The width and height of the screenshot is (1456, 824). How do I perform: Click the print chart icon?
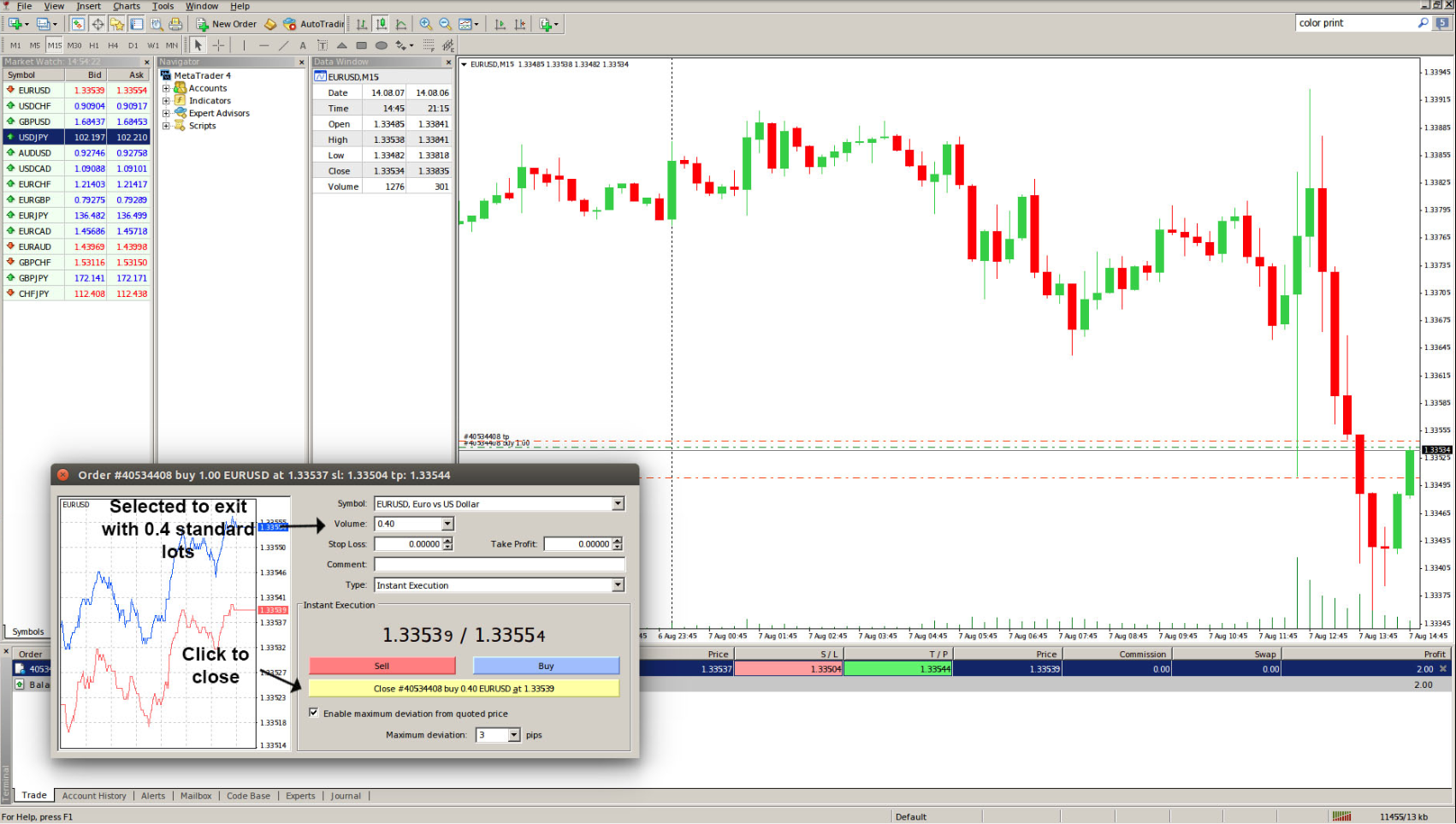click(175, 24)
